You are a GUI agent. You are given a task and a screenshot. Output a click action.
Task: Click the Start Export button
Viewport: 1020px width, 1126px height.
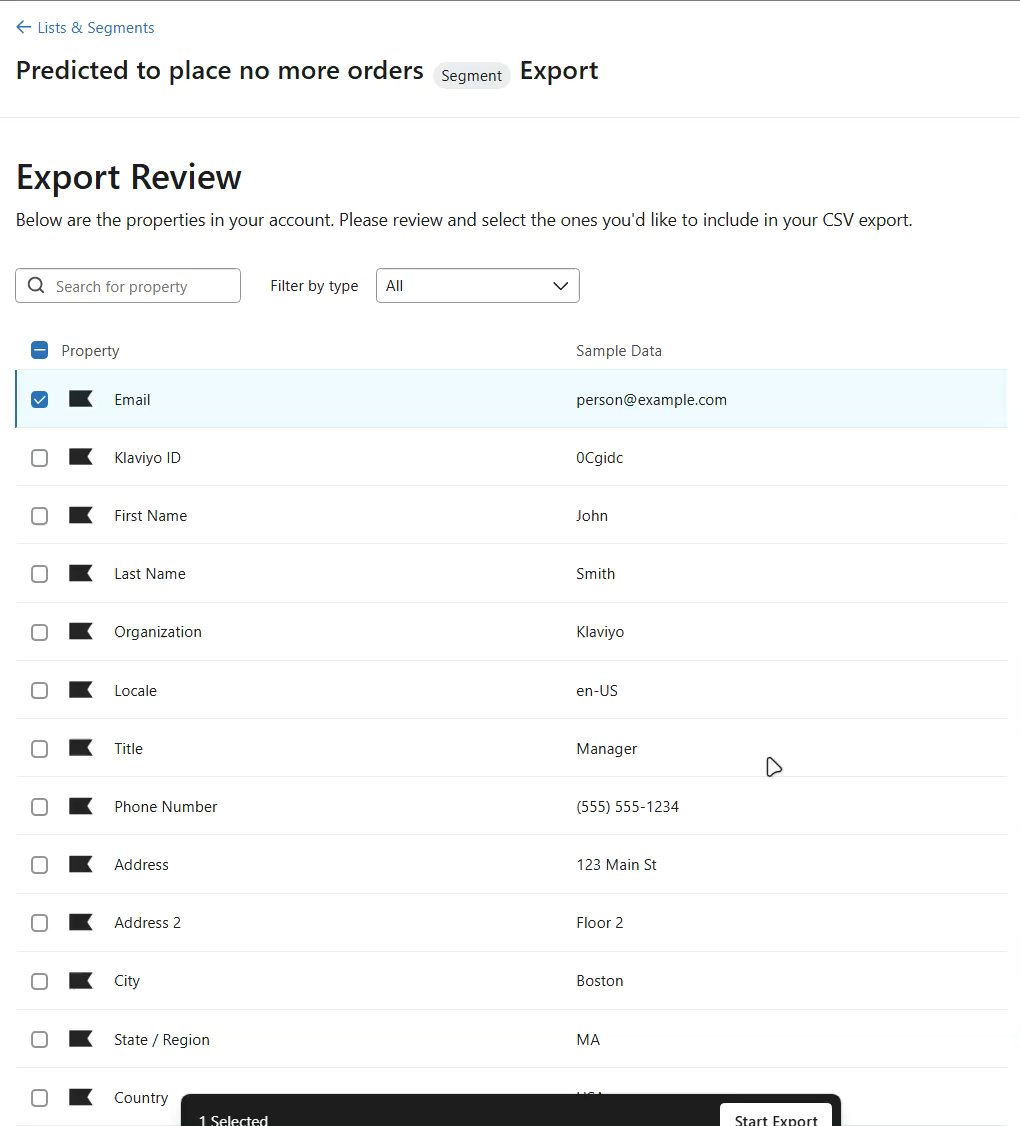[776, 1117]
